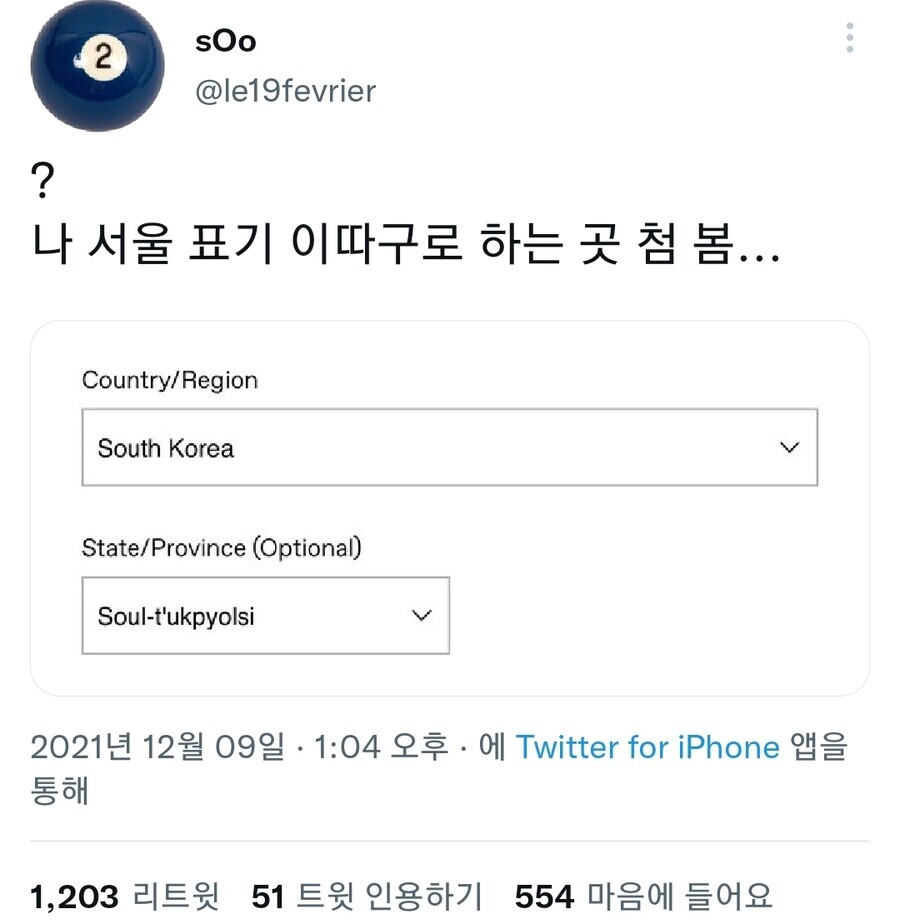The height and width of the screenshot is (924, 900).
Task: Visit the @le19fevrier handle
Action: point(285,91)
